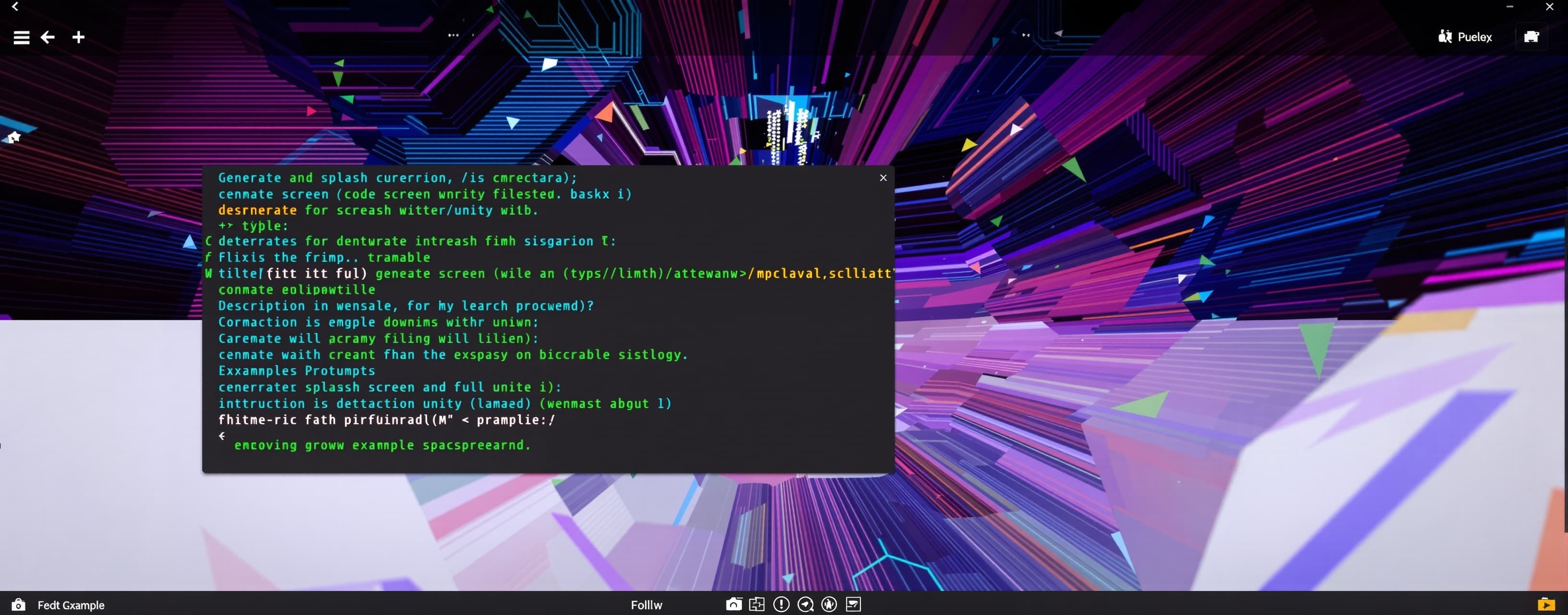
Task: Click the yellow play folder icon at bottom right
Action: 1546,604
